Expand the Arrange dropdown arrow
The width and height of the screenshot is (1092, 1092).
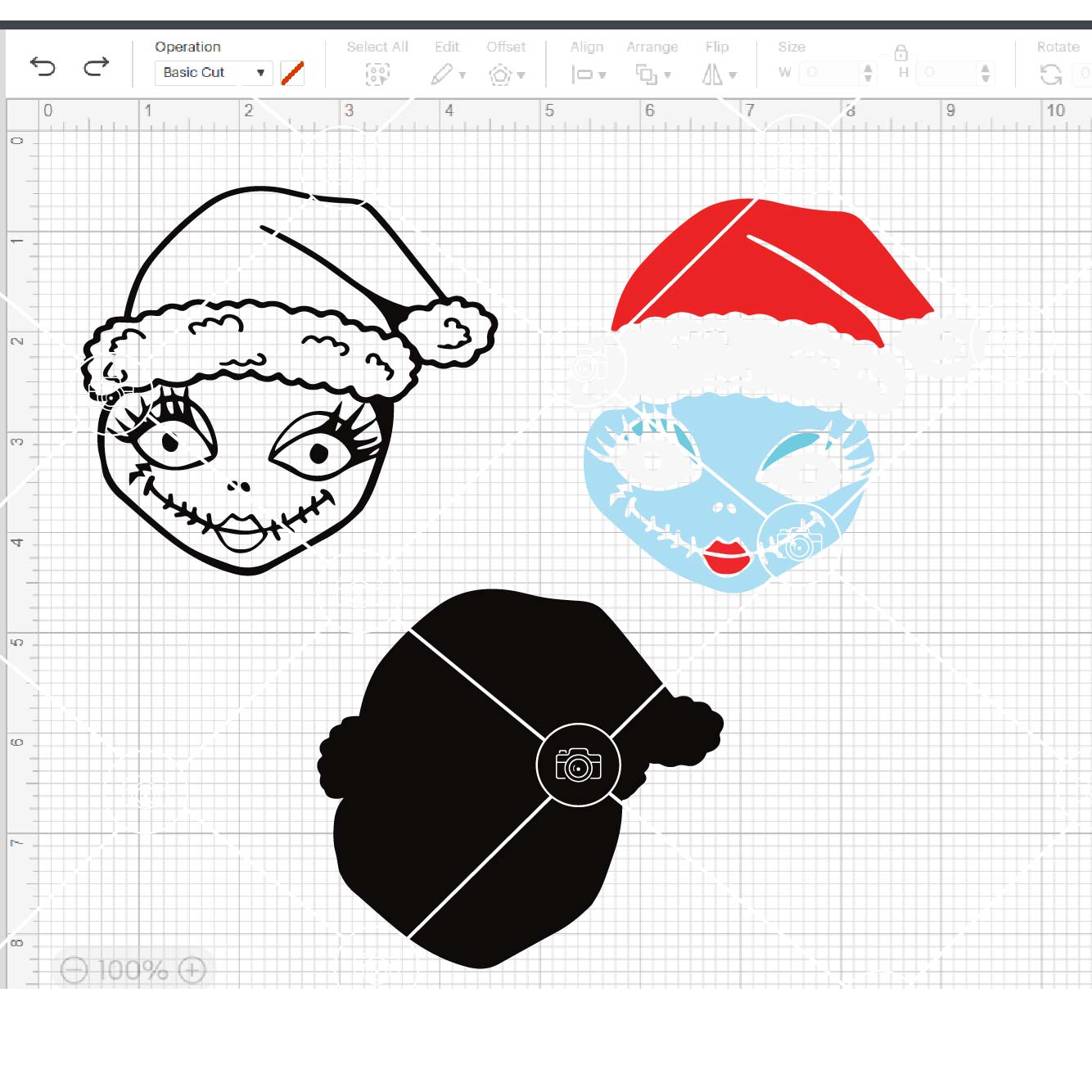click(x=668, y=75)
